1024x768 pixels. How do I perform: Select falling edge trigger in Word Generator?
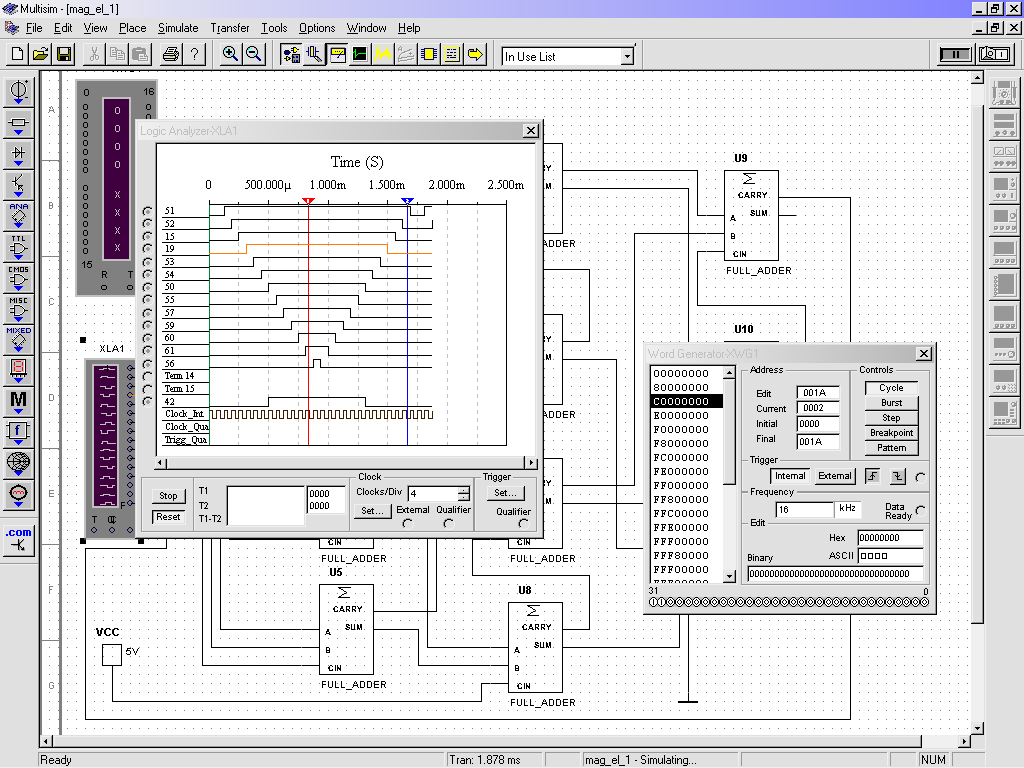(x=898, y=476)
